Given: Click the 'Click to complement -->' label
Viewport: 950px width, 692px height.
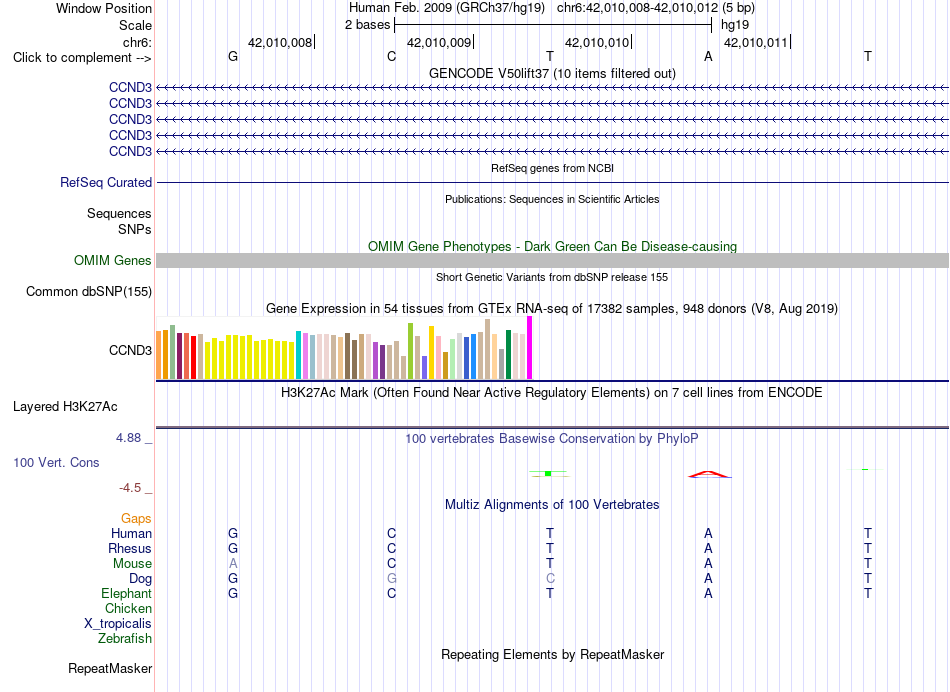Looking at the screenshot, I should pyautogui.click(x=82, y=58).
